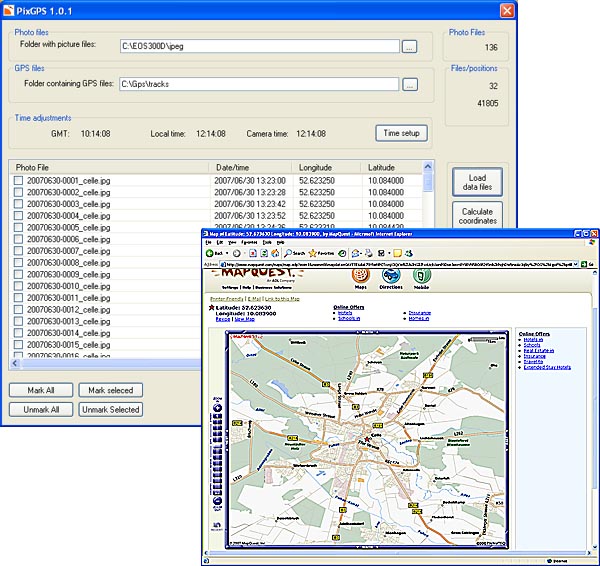The image size is (600, 566).
Task: Click the Calculate coordinates button
Action: (477, 215)
